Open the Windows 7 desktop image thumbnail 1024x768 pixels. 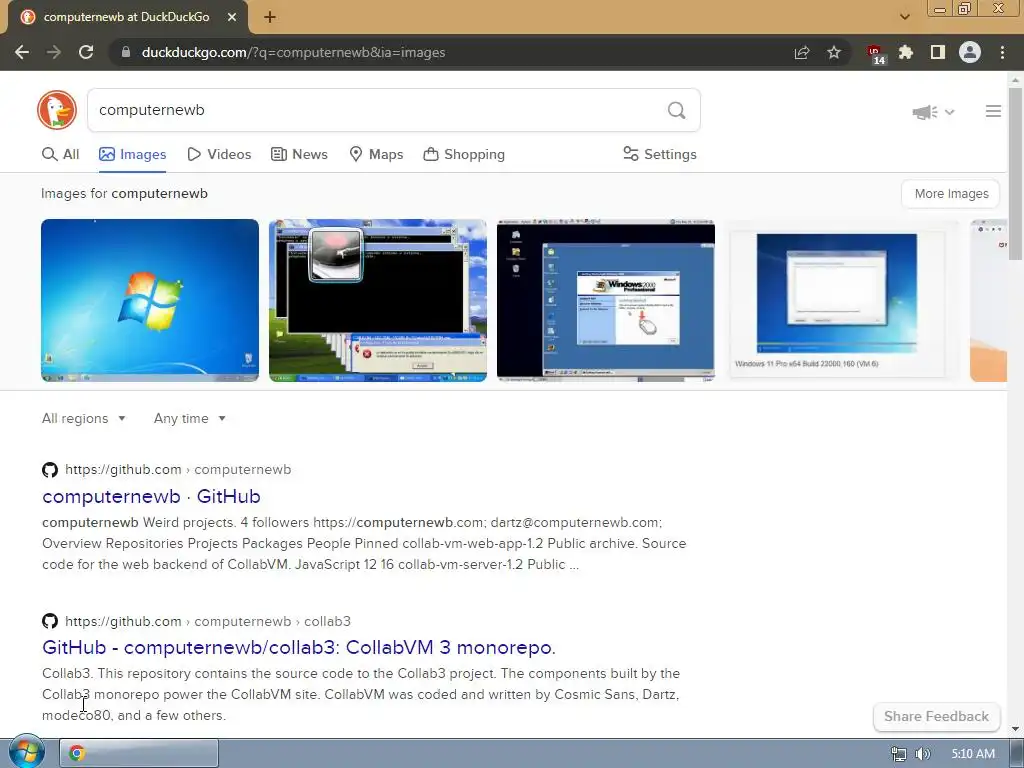(x=150, y=300)
